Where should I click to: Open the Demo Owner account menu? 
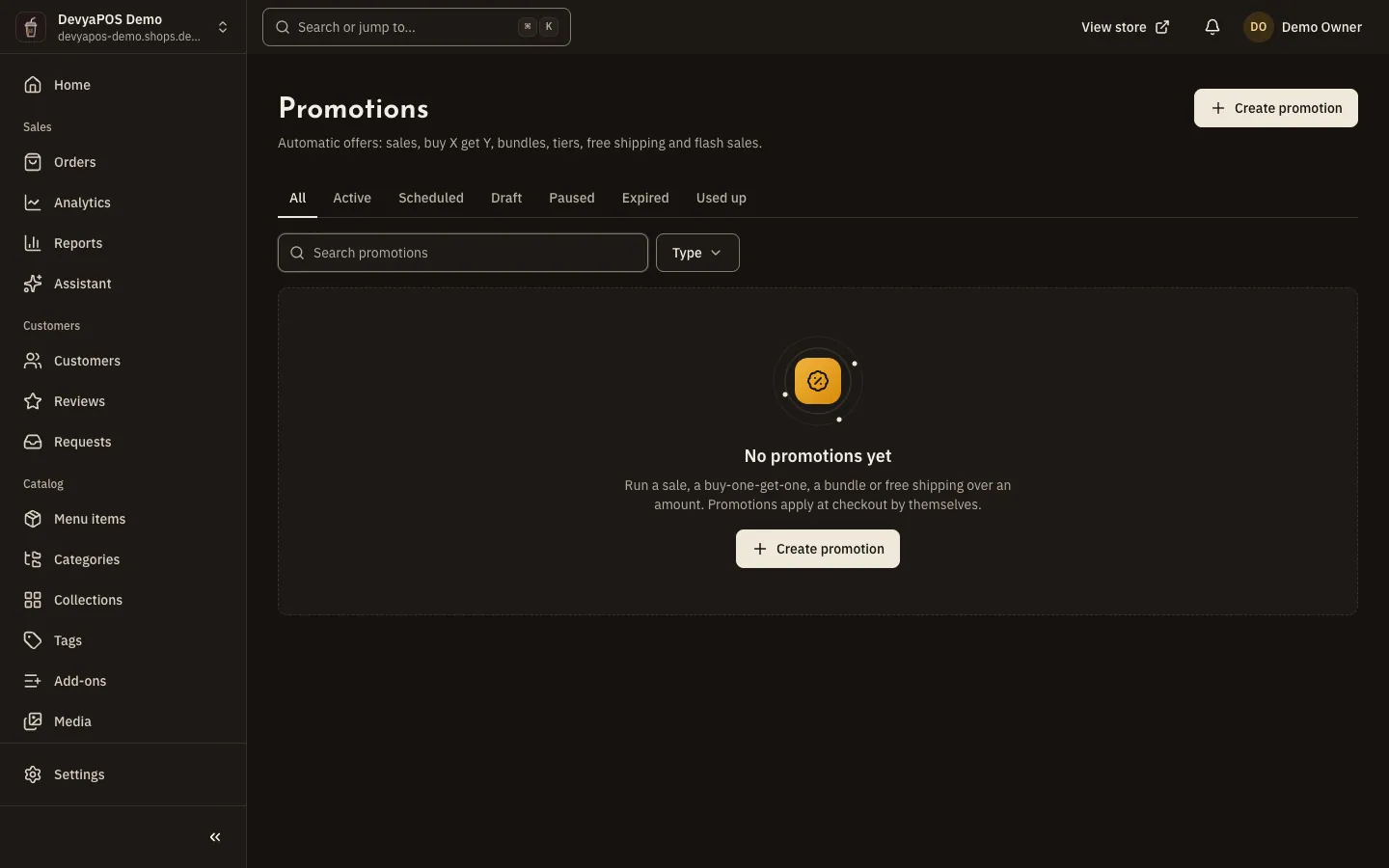[x=1303, y=27]
